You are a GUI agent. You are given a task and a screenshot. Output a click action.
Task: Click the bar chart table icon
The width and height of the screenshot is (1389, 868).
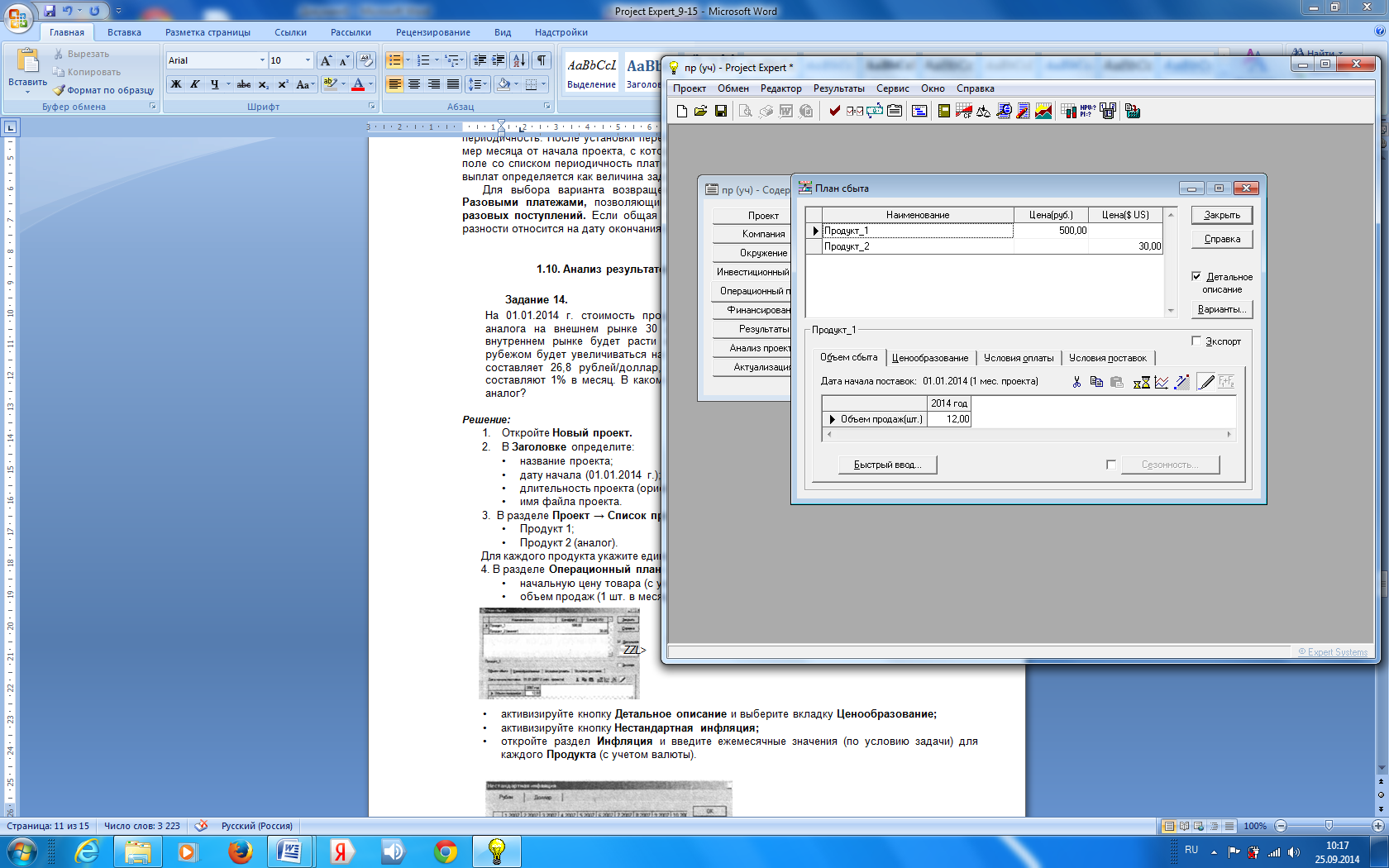point(1068,111)
